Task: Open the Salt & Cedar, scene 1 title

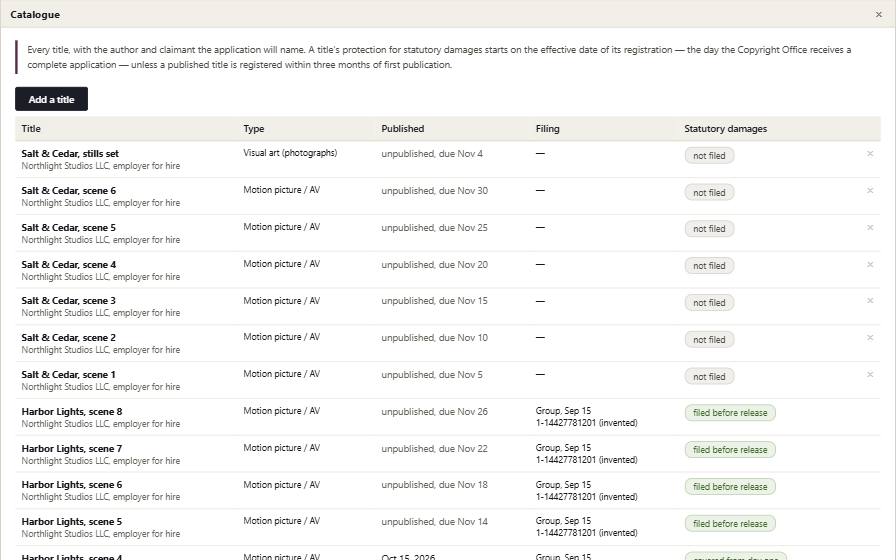Action: pyautogui.click(x=69, y=375)
